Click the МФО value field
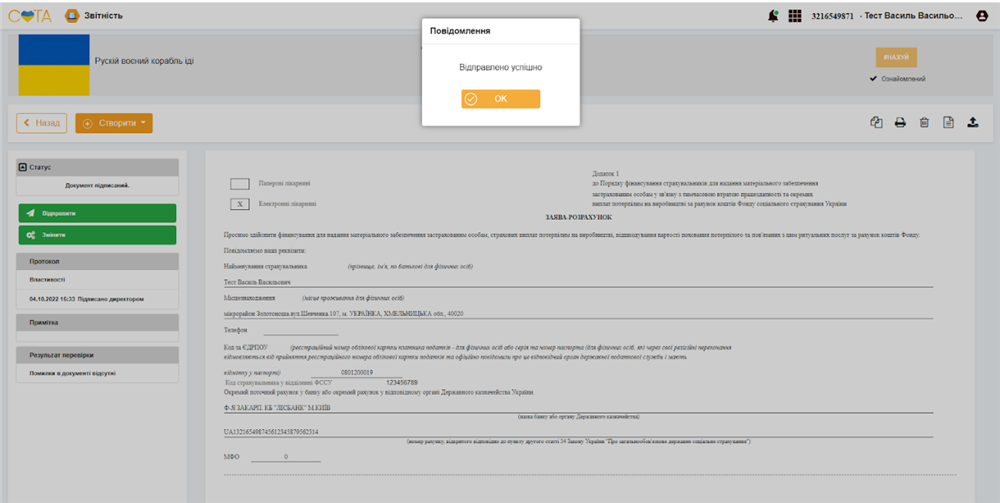 pyautogui.click(x=286, y=457)
